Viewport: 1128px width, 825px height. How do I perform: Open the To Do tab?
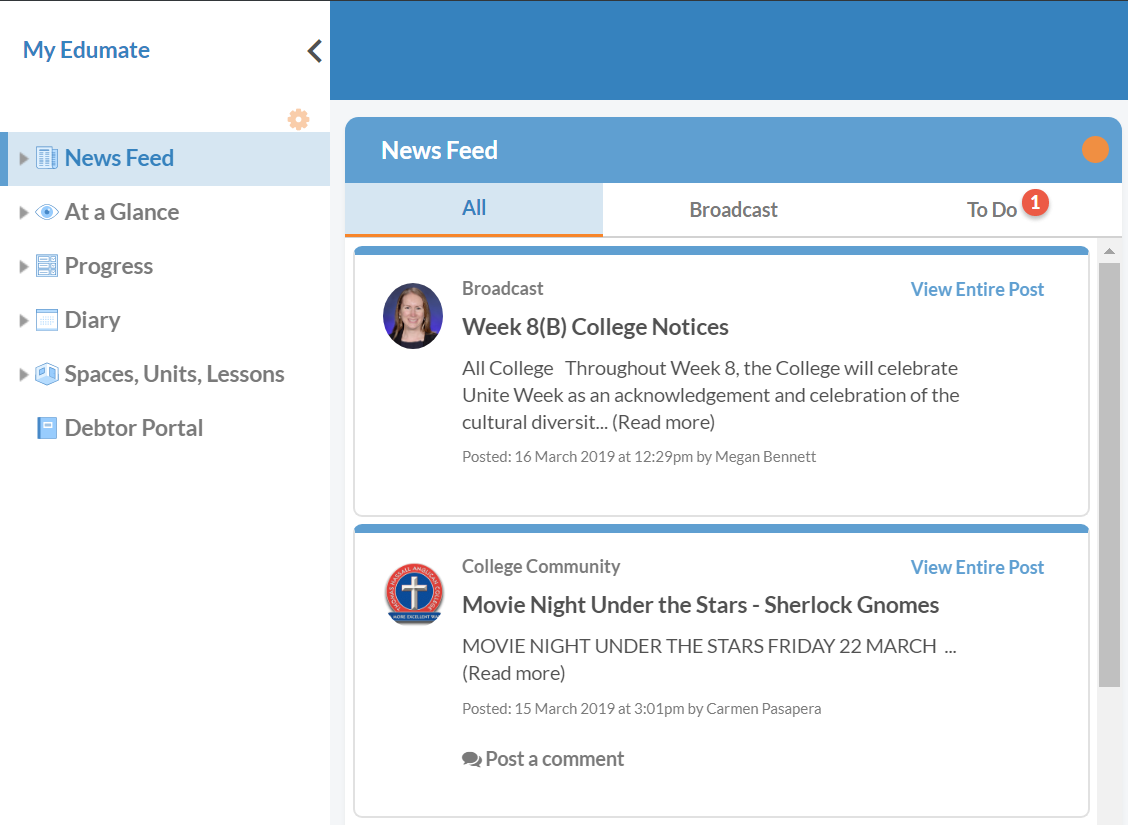pos(991,210)
